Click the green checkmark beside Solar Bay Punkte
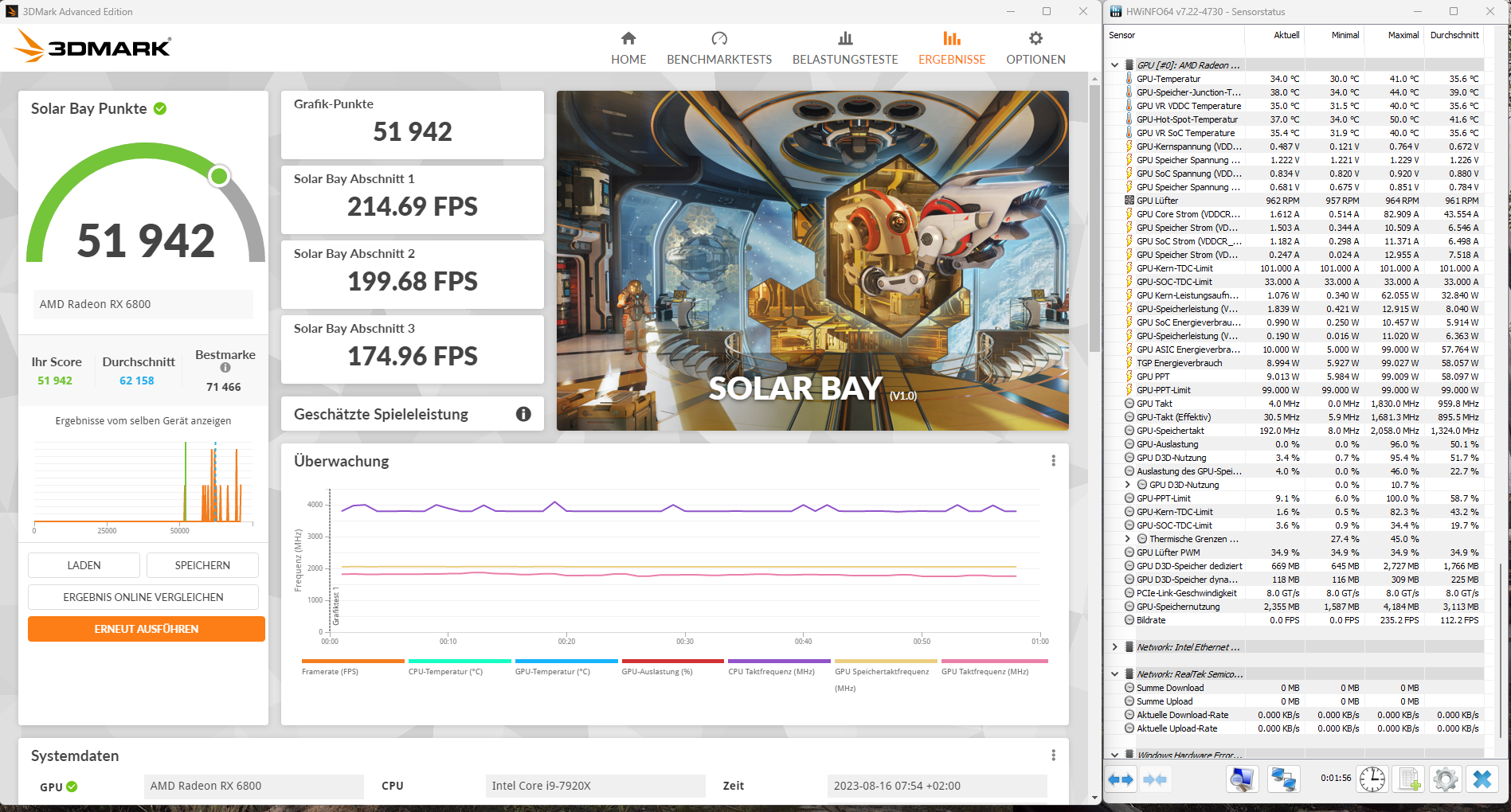The height and width of the screenshot is (812, 1511). coord(160,108)
